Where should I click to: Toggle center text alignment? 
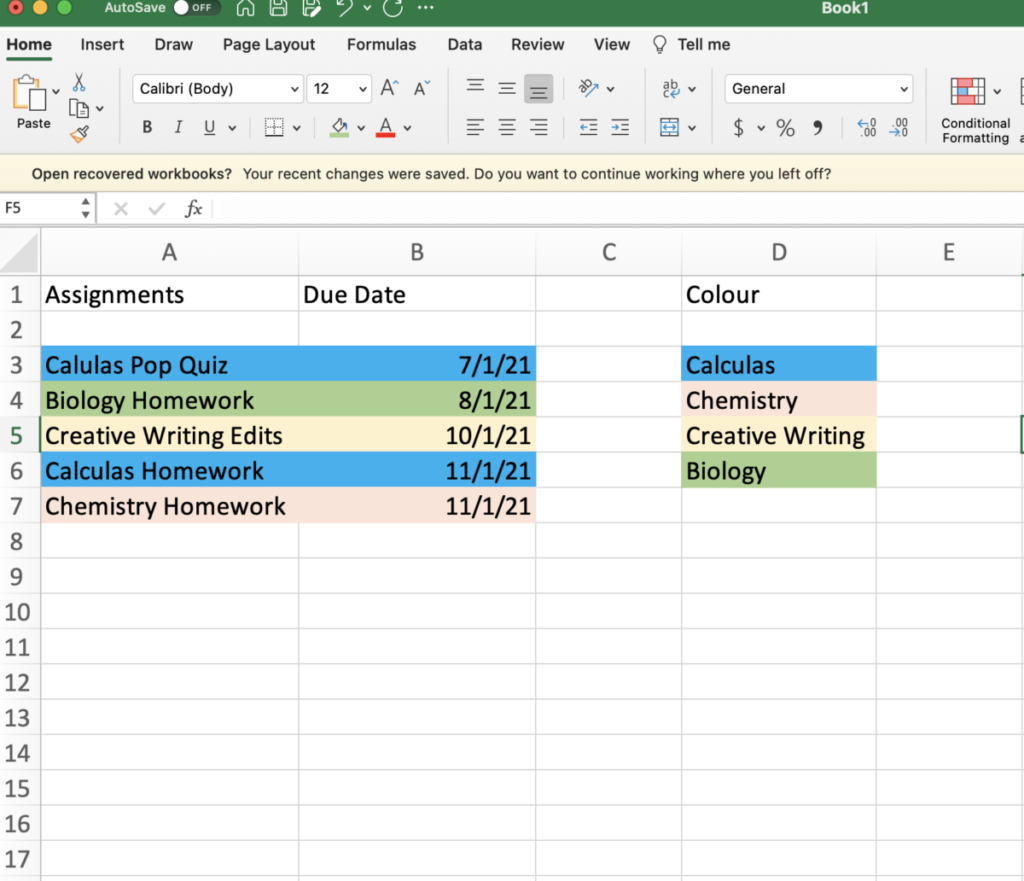(507, 127)
